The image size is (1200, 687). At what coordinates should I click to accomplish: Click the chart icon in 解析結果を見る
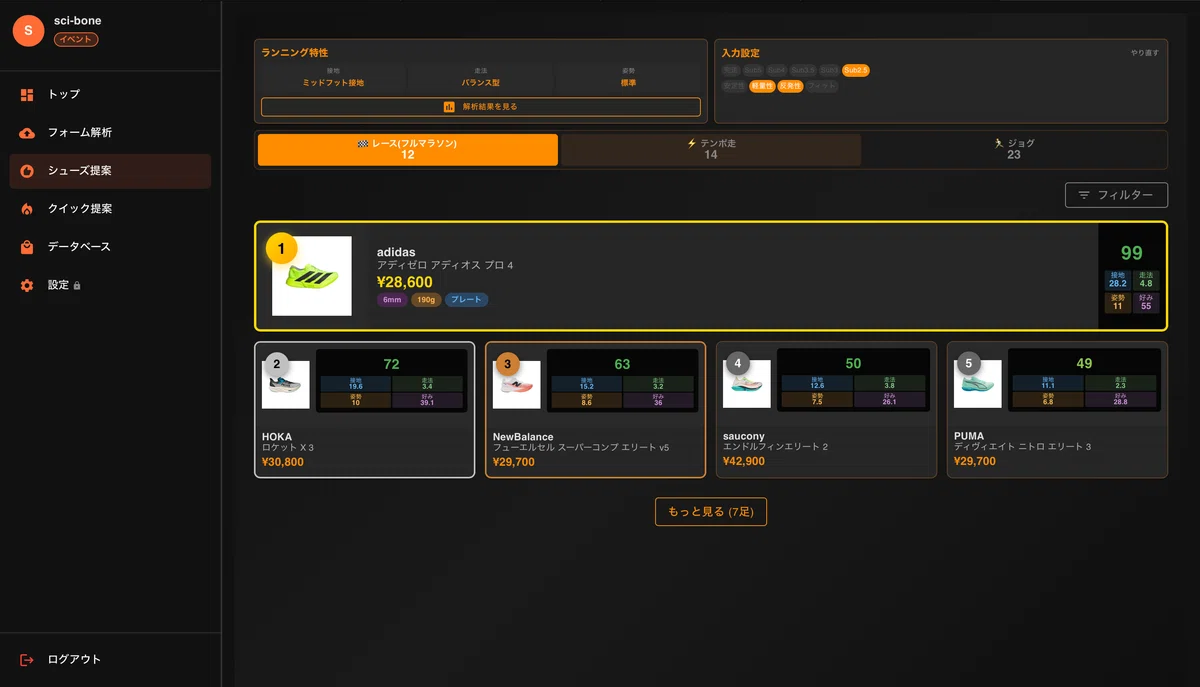tap(450, 106)
